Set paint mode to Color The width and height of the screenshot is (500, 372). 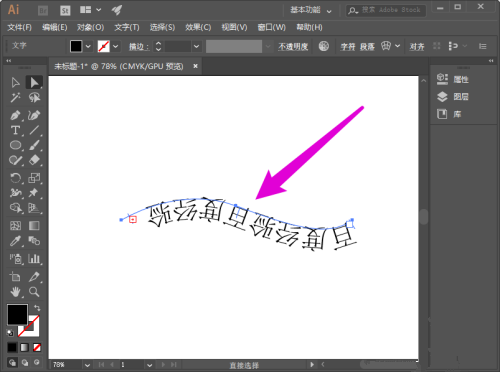tap(12, 348)
